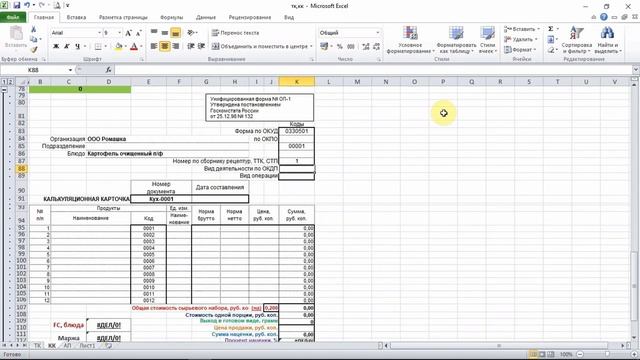Open the Файл tab
Screen dimensions: 640x360
tap(13, 17)
